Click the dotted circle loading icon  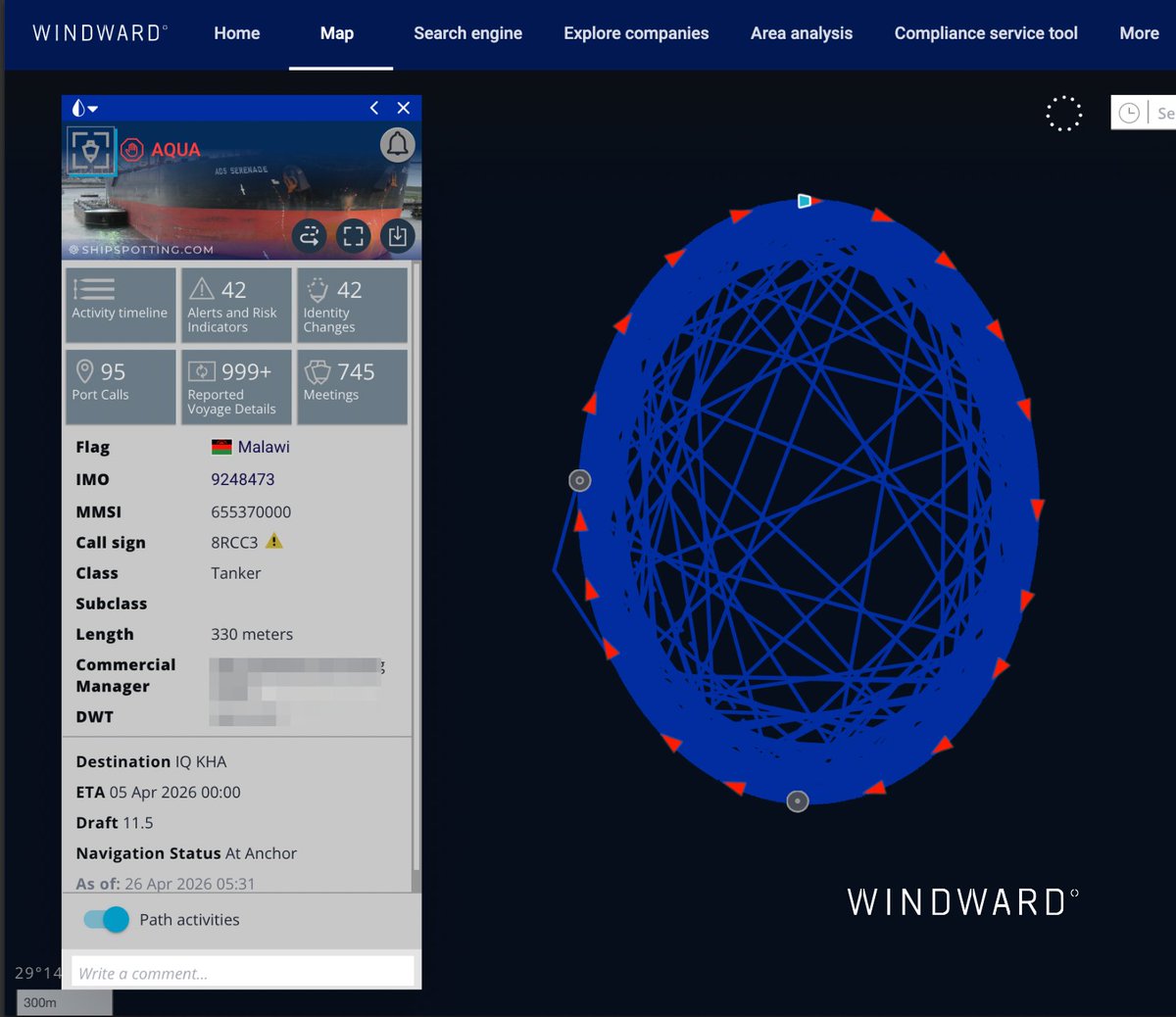pyautogui.click(x=1063, y=114)
